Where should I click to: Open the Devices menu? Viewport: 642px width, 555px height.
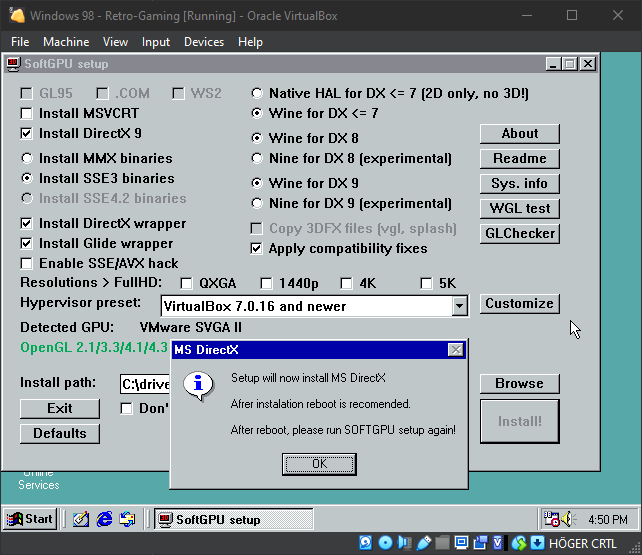204,42
